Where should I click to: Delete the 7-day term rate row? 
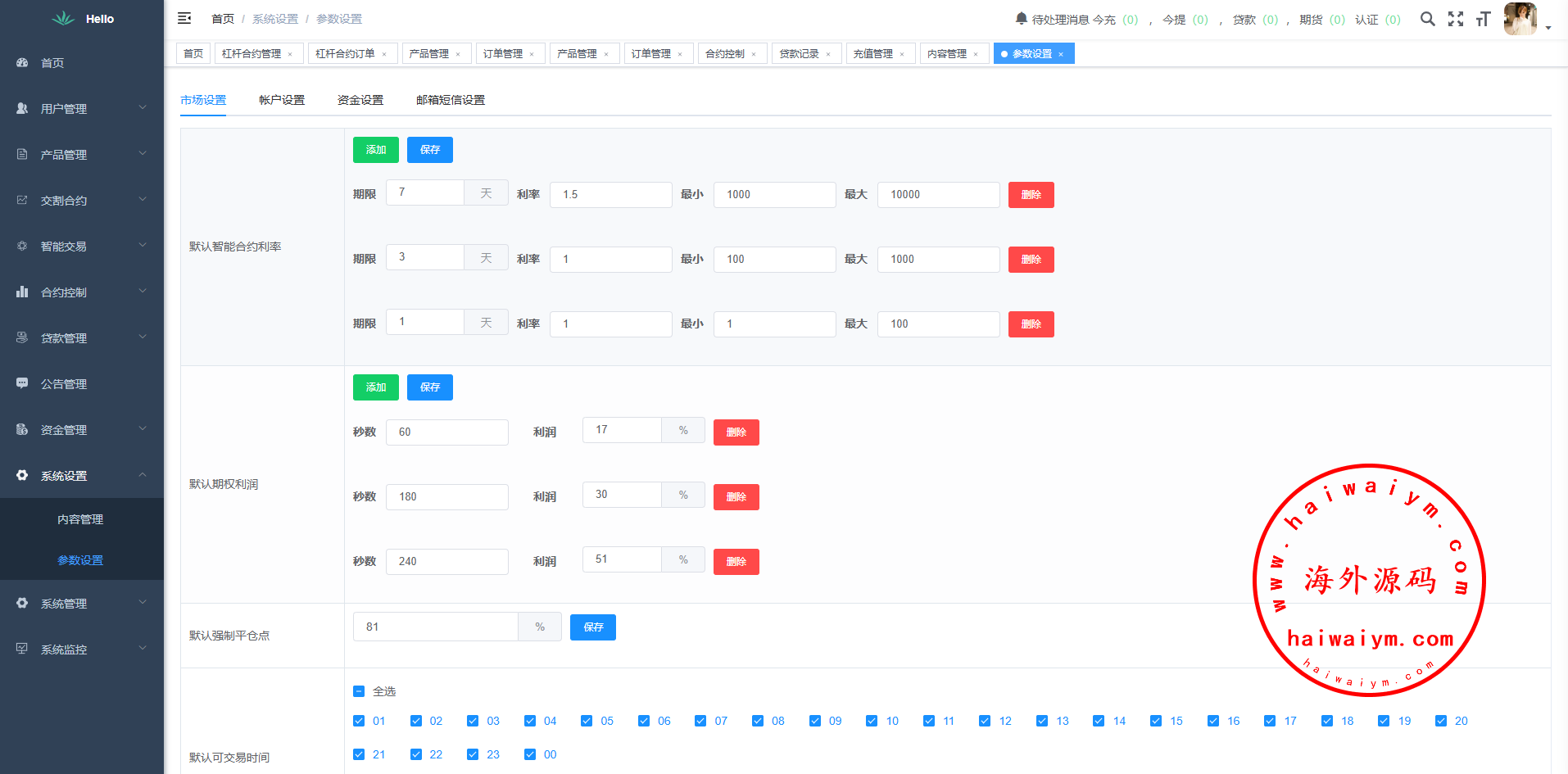(1031, 195)
